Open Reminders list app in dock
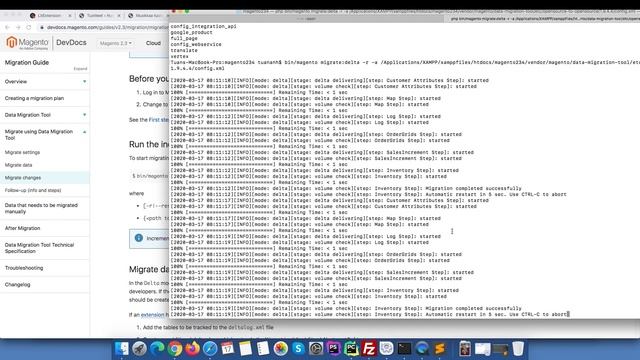The height and width of the screenshot is (360, 640). point(263,349)
